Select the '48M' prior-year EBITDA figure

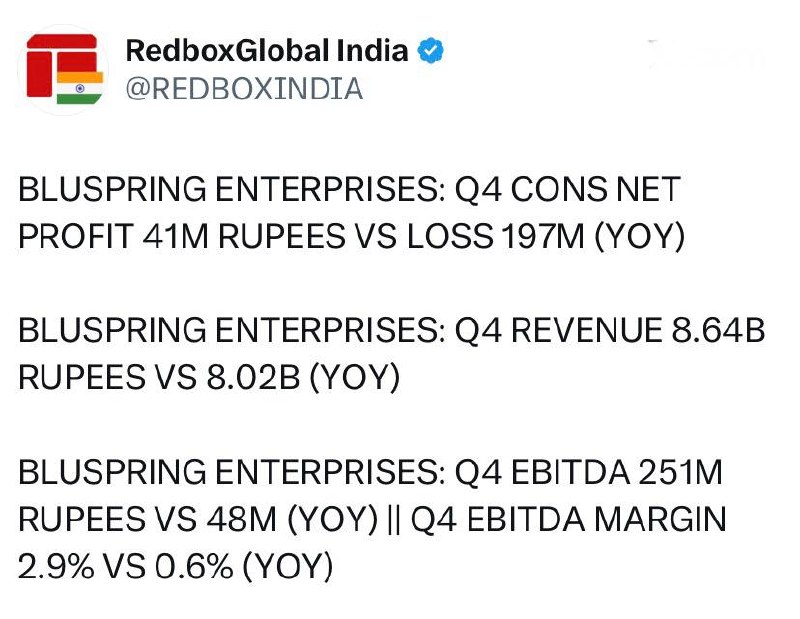(x=241, y=519)
